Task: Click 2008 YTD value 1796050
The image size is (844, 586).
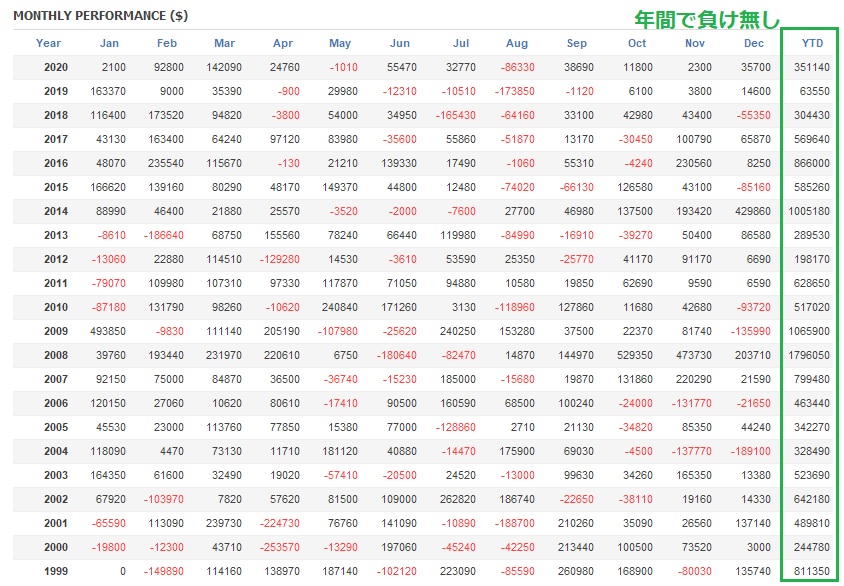Action: click(x=809, y=355)
